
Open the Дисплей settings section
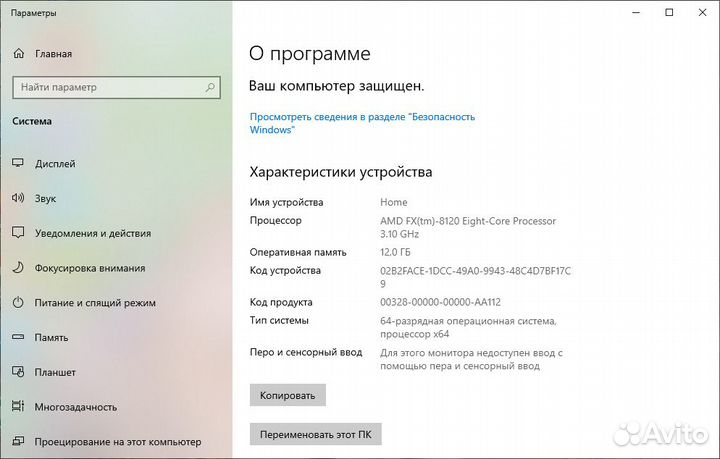(55, 164)
